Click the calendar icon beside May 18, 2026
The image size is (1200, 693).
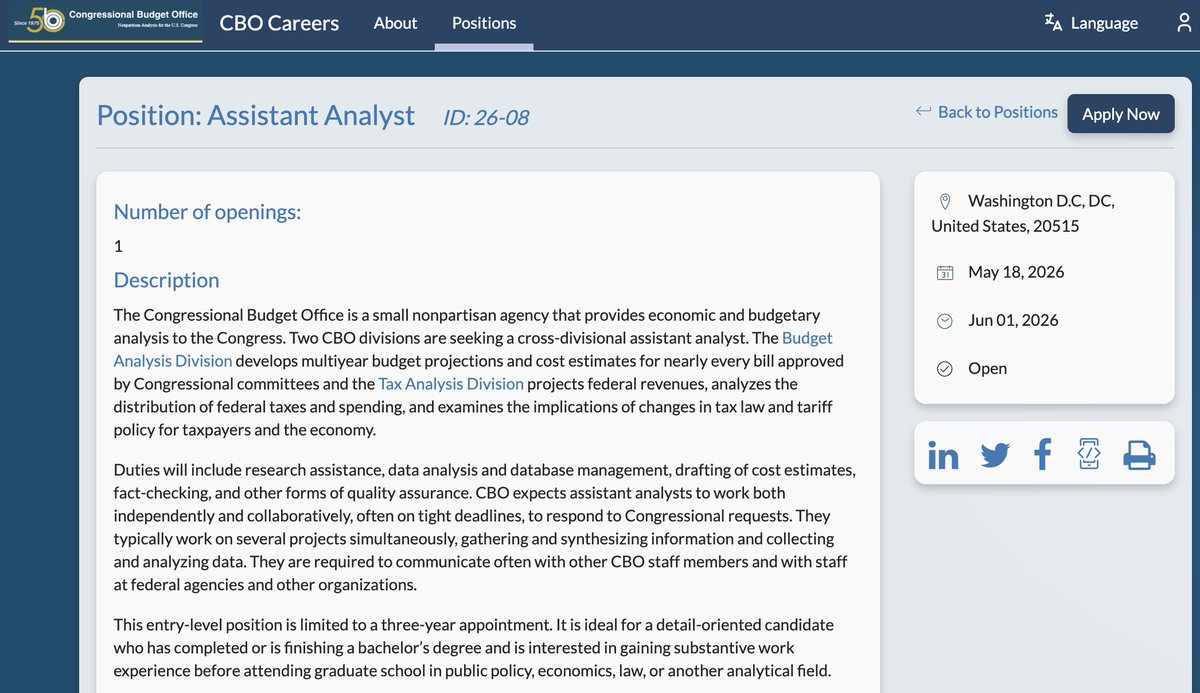945,272
